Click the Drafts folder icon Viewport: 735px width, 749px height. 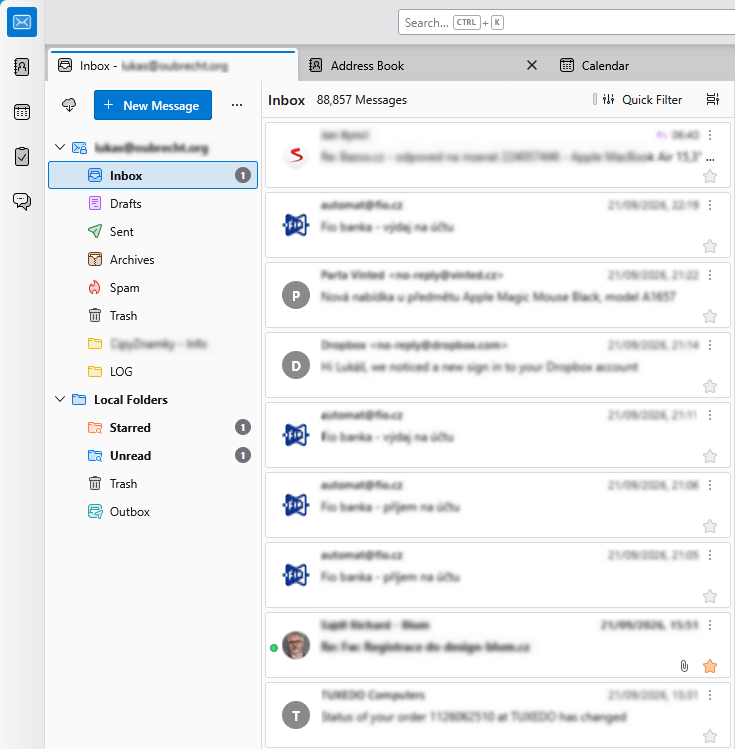pos(95,203)
